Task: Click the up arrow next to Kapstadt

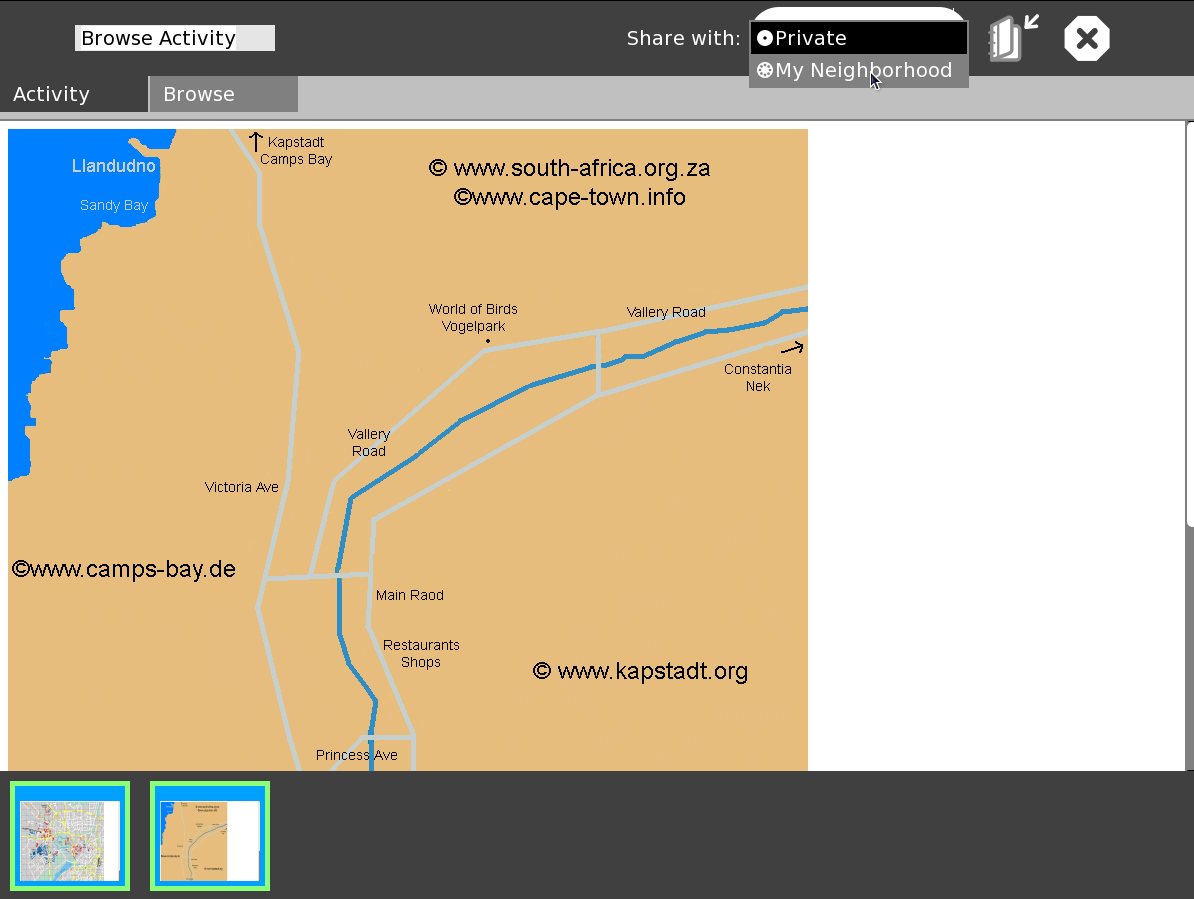Action: (x=256, y=142)
